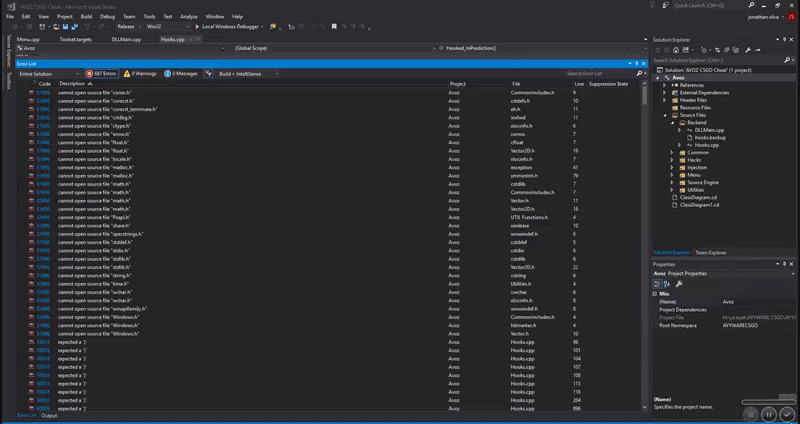Select ClassDiagram1.cd in Solution Explorer
This screenshot has width=800, height=424.
point(699,205)
